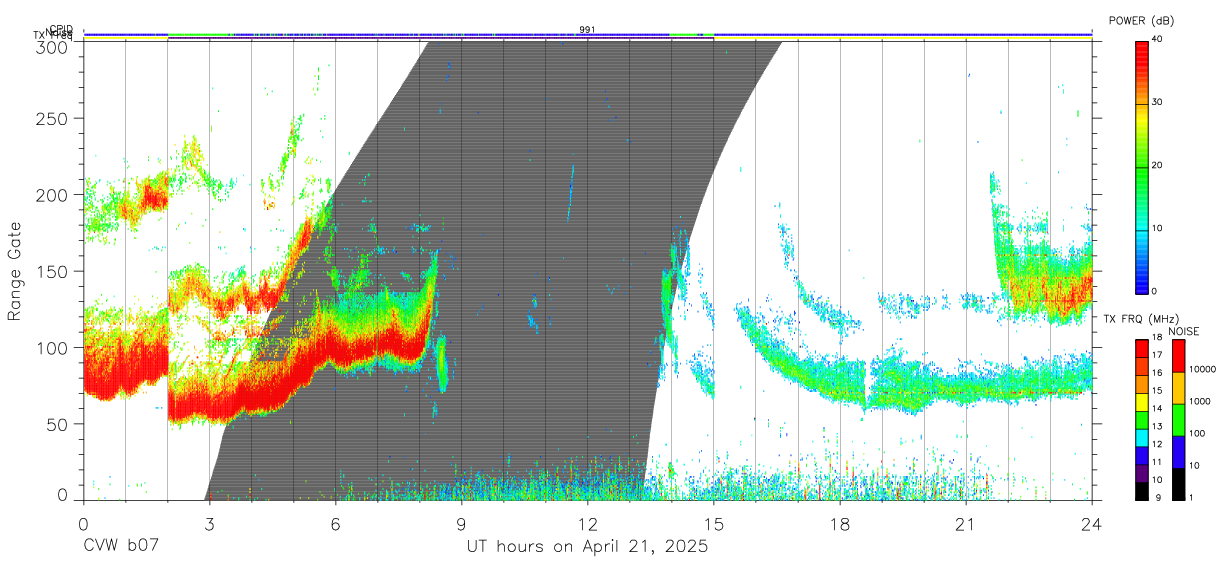Screen dimensions: 1228x567
Task: Click the POWER (dB) color scale bar
Action: pos(1141,166)
